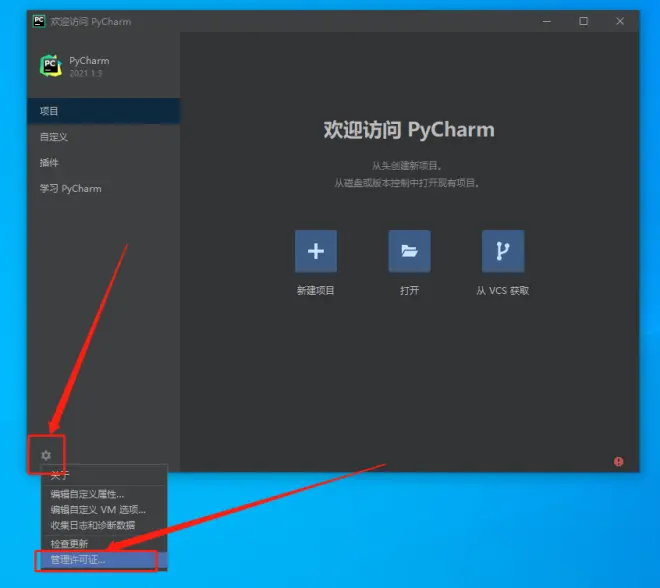Close the PyCharm welcome window
Screen dimensions: 660x588
point(620,21)
